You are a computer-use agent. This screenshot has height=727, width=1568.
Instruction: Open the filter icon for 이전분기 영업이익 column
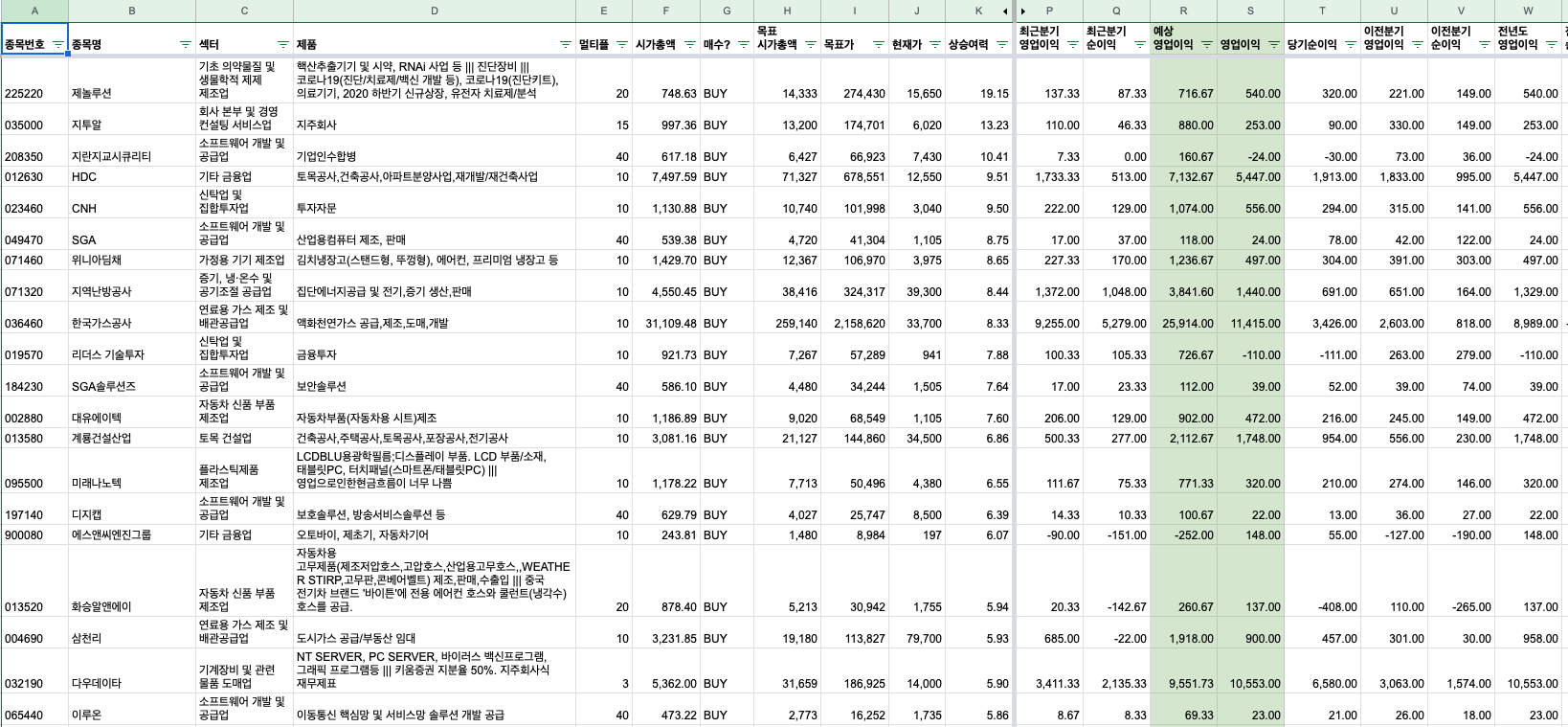click(1418, 45)
